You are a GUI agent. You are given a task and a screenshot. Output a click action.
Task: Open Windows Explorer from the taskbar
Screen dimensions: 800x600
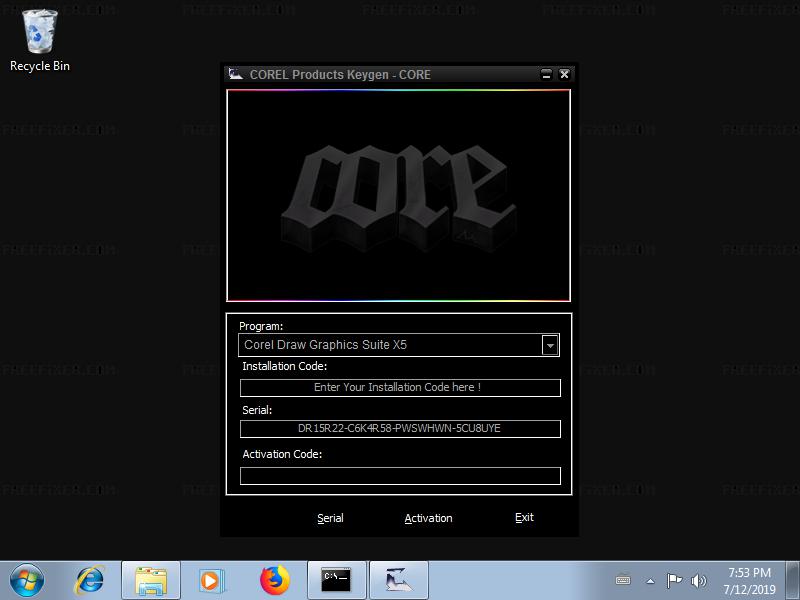tap(151, 581)
